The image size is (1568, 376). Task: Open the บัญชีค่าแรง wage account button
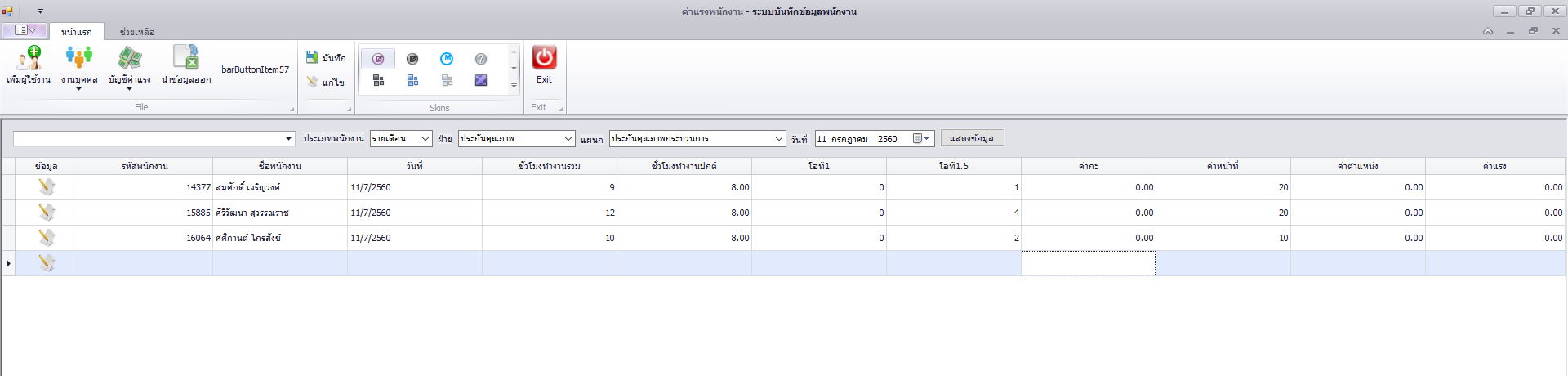click(129, 67)
